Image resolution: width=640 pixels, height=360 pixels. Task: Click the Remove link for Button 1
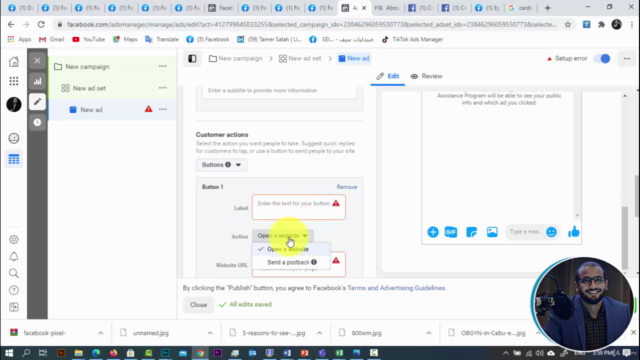click(347, 187)
